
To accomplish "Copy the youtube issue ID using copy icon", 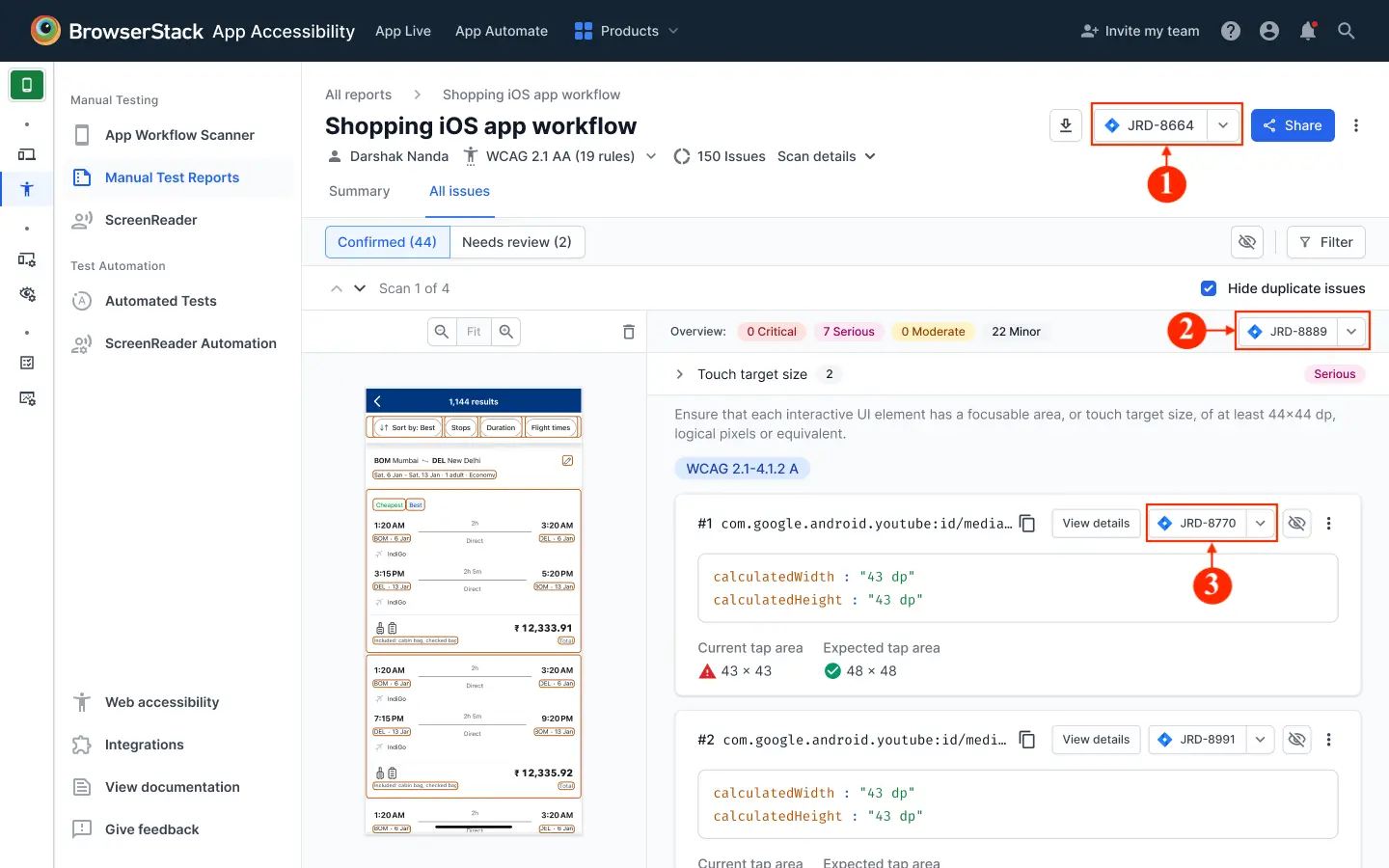I will coord(1027,523).
